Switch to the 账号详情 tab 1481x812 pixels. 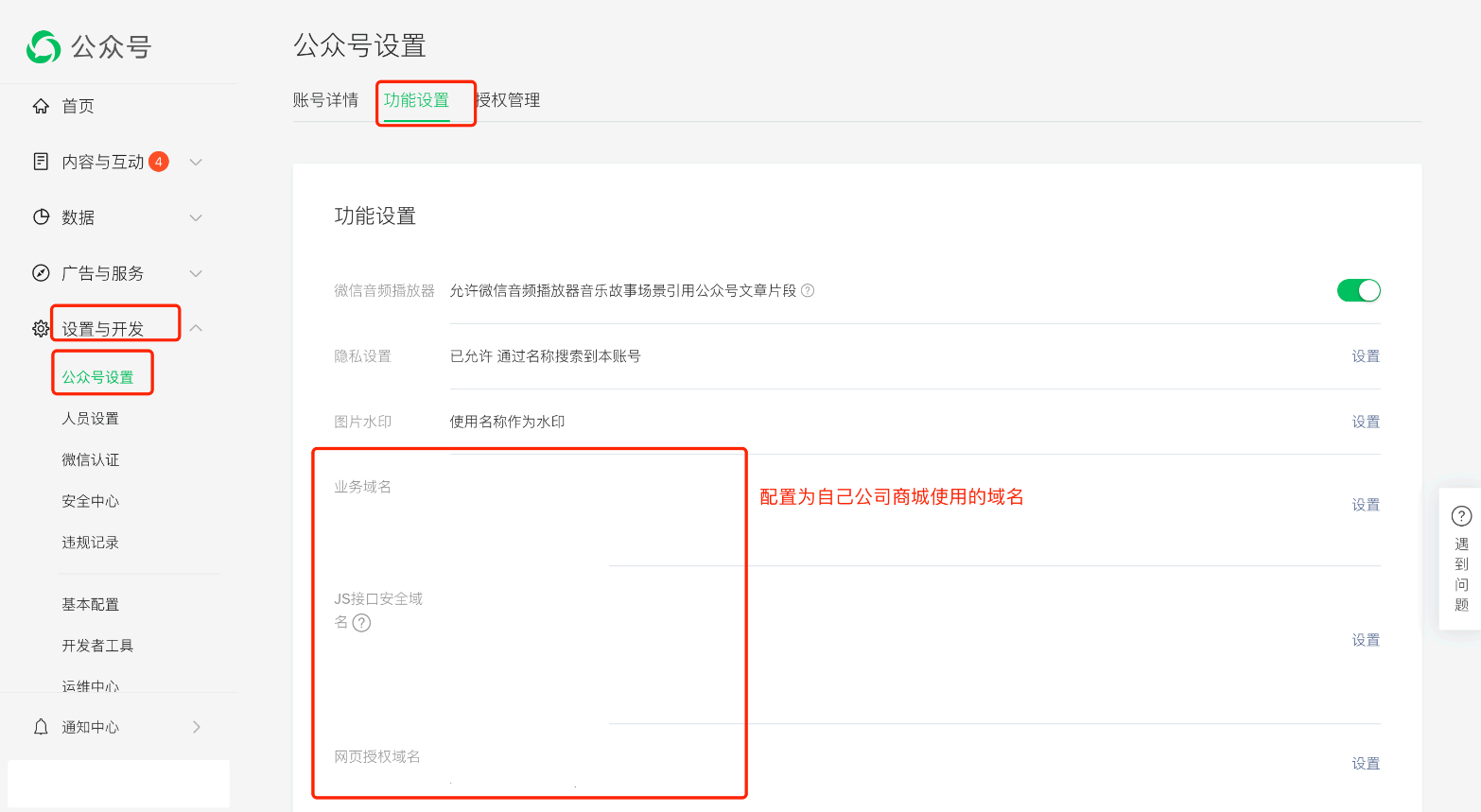pyautogui.click(x=325, y=100)
